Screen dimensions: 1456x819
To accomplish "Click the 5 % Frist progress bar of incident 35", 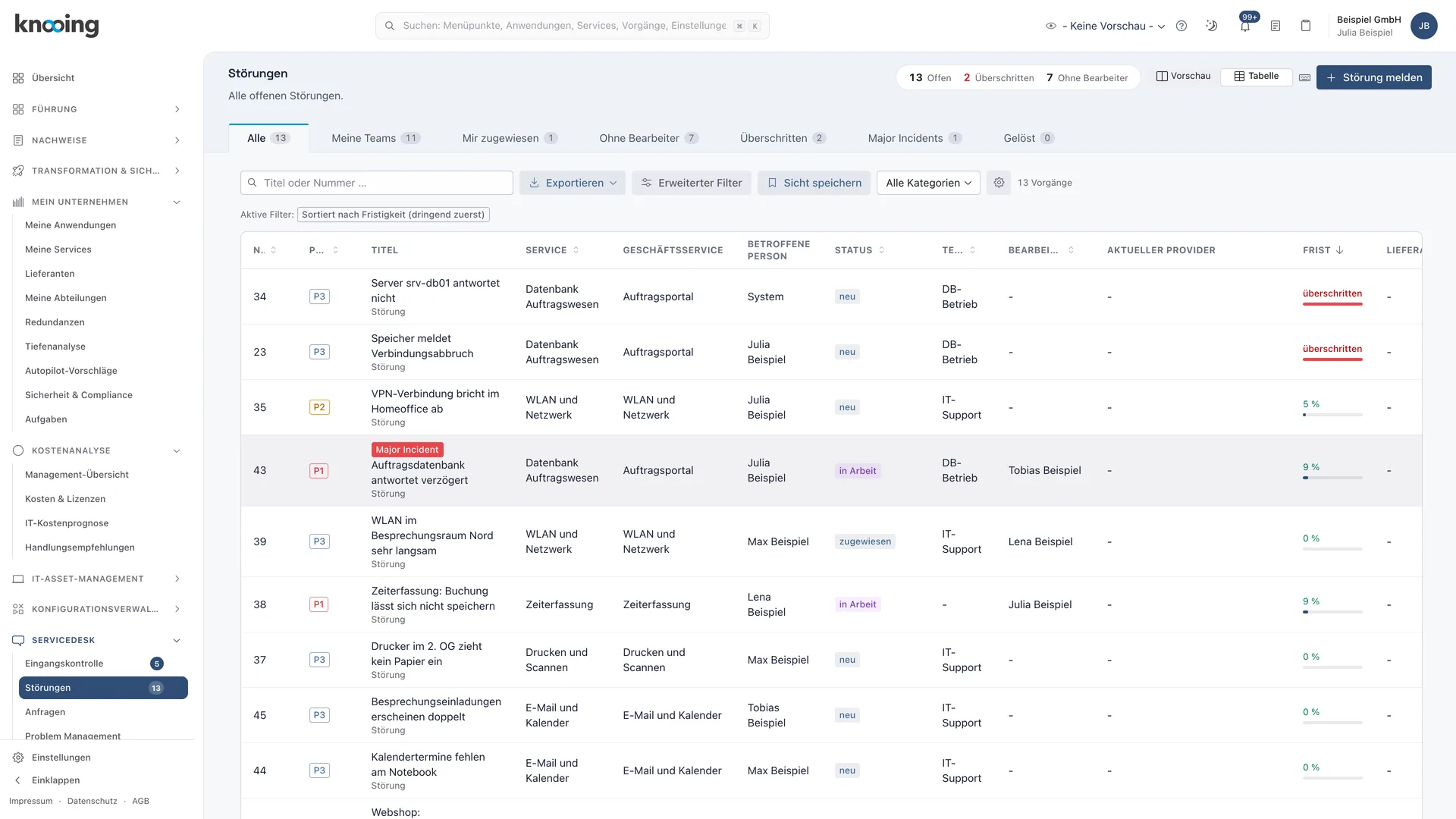I will tap(1332, 415).
